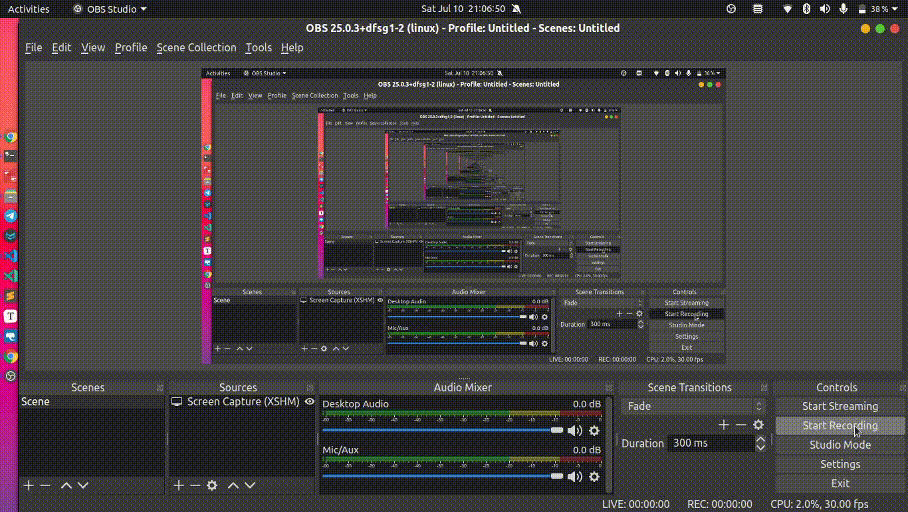The image size is (908, 512).
Task: Open Fade transition dropdown
Action: 693,406
